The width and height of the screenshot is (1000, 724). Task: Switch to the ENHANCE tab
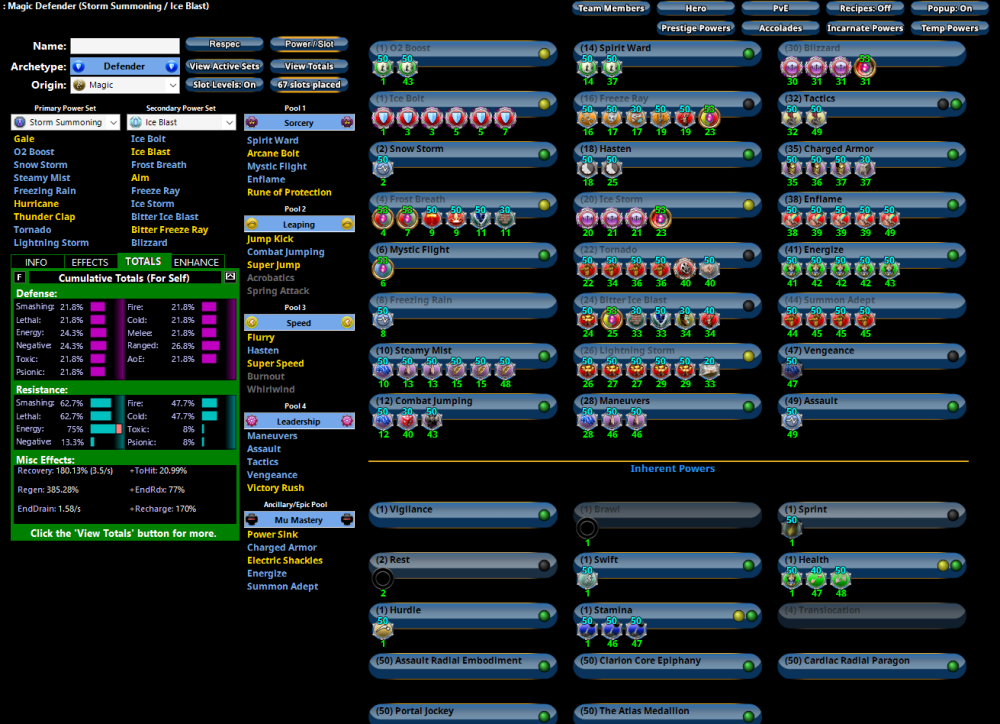[x=196, y=262]
